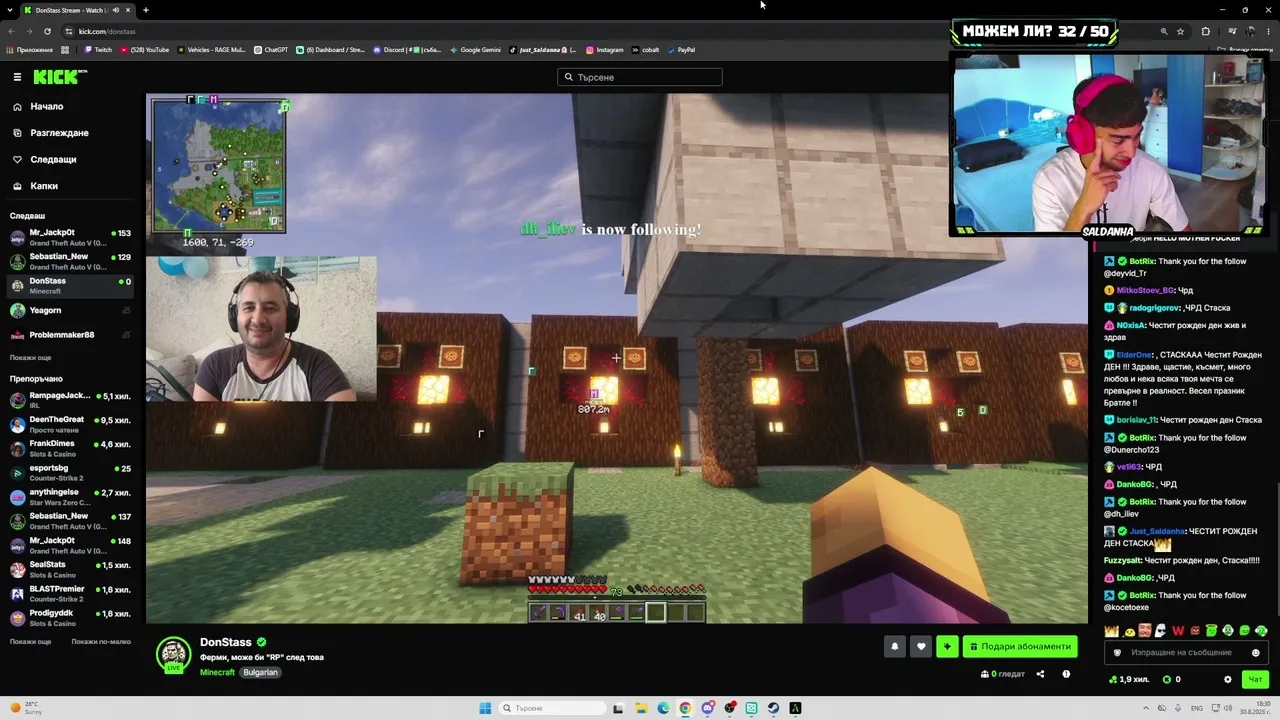The image size is (1280, 720).
Task: Open chat settings gear
Action: click(x=1228, y=680)
